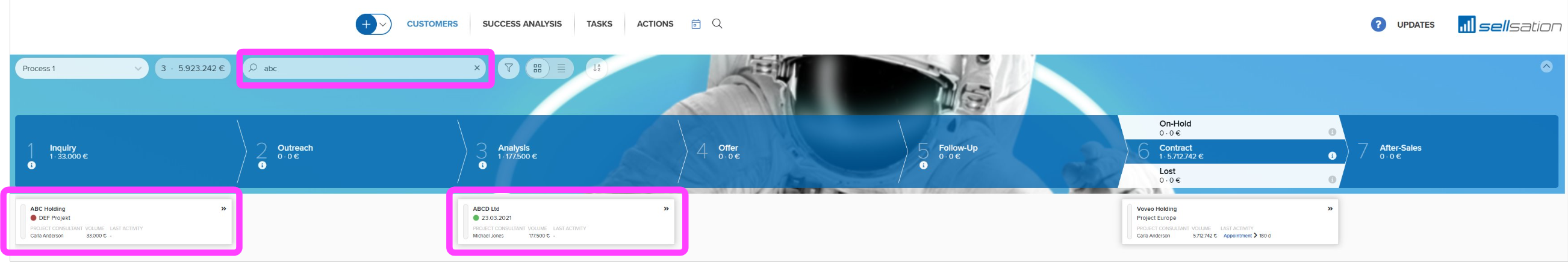Screen dimensions: 1568x267
Task: Switch to grid card view
Action: [538, 68]
